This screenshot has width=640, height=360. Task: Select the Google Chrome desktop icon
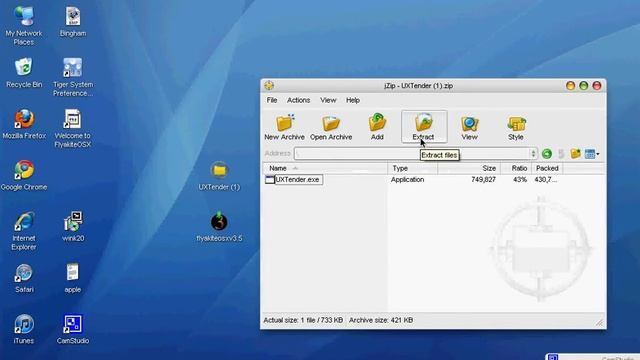(x=24, y=176)
